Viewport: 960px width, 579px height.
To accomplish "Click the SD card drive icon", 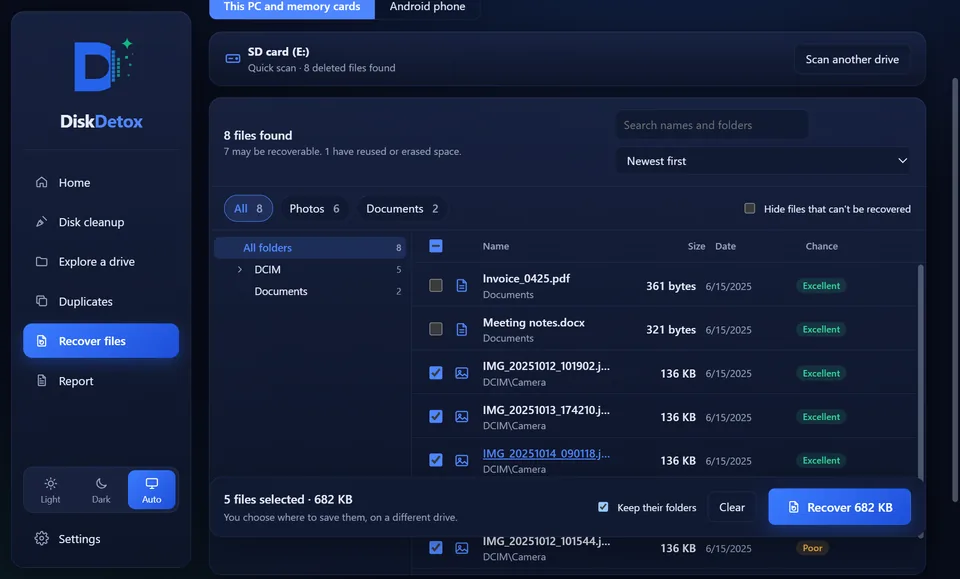I will (233, 59).
